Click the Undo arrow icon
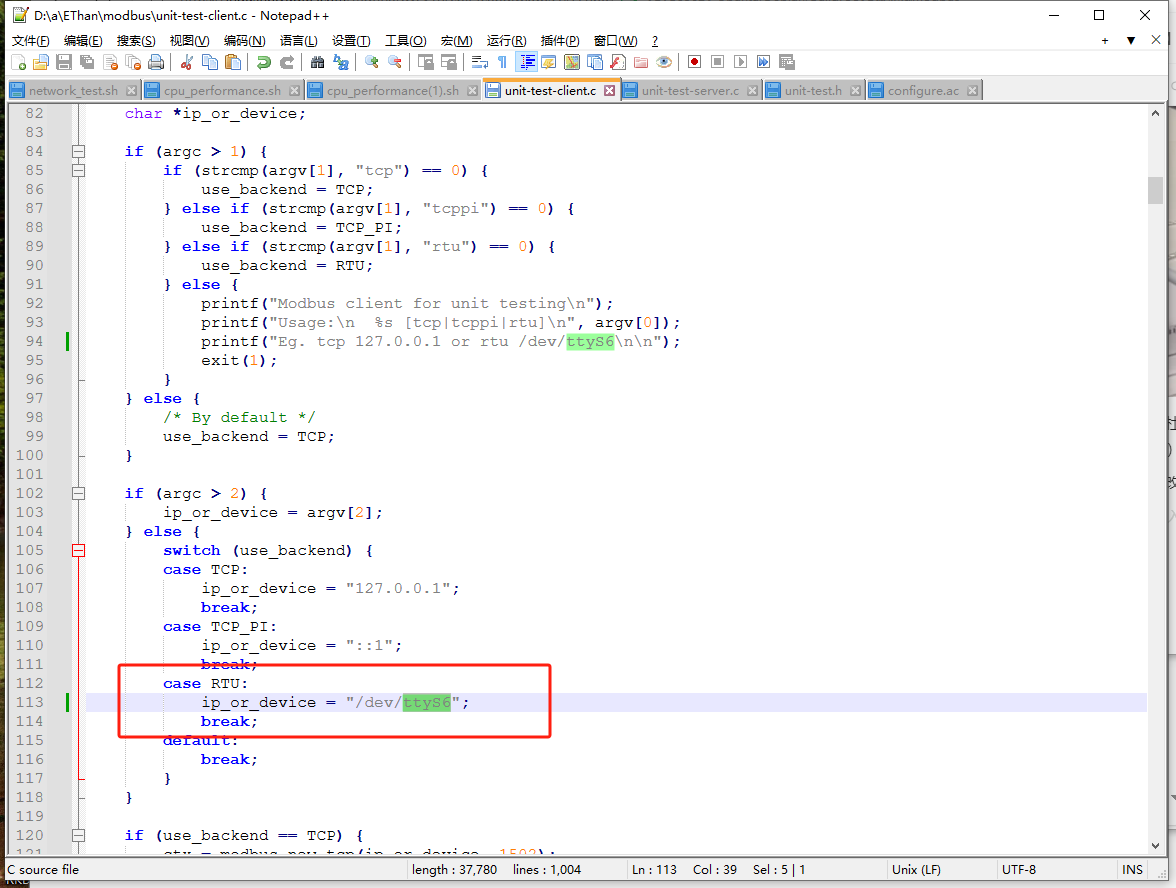This screenshot has width=1176, height=888. point(264,62)
